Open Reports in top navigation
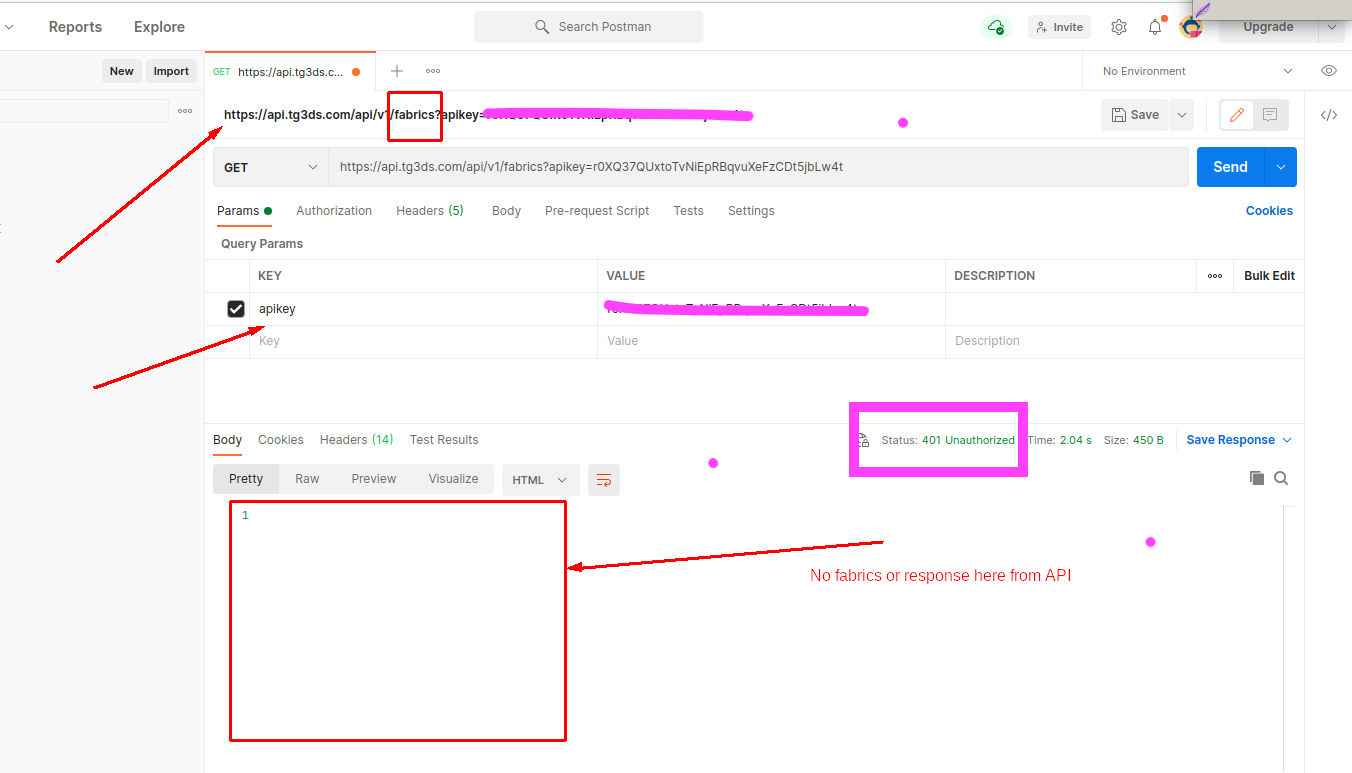 [x=75, y=27]
